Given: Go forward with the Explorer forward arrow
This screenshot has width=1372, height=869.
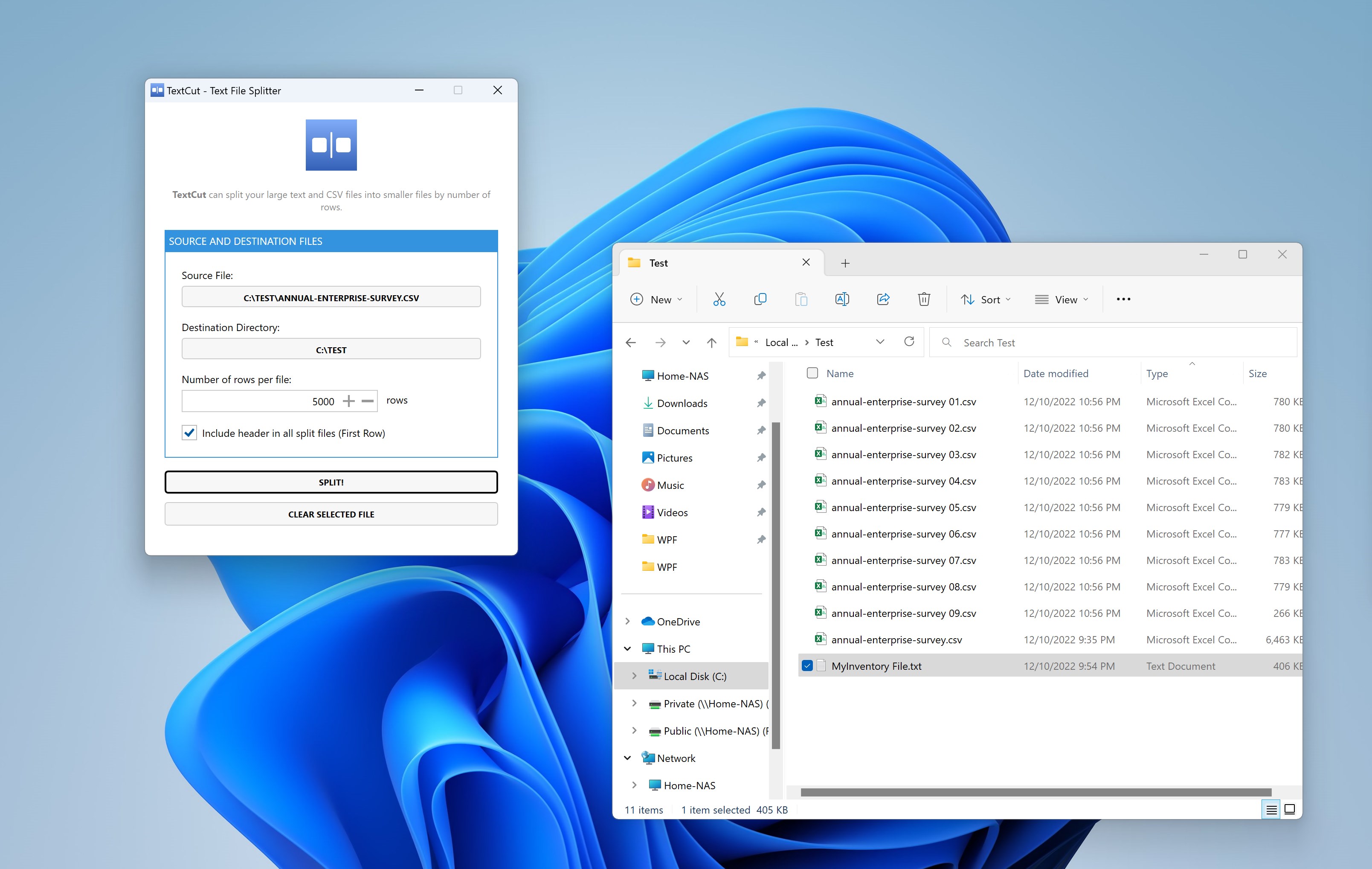Looking at the screenshot, I should point(660,343).
